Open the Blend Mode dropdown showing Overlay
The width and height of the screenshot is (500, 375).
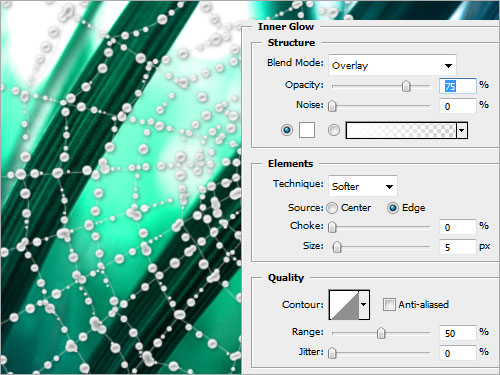[x=392, y=65]
